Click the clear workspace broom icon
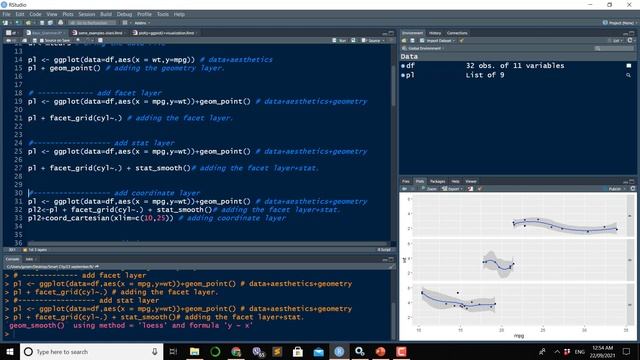The height and width of the screenshot is (360, 640). [x=462, y=40]
